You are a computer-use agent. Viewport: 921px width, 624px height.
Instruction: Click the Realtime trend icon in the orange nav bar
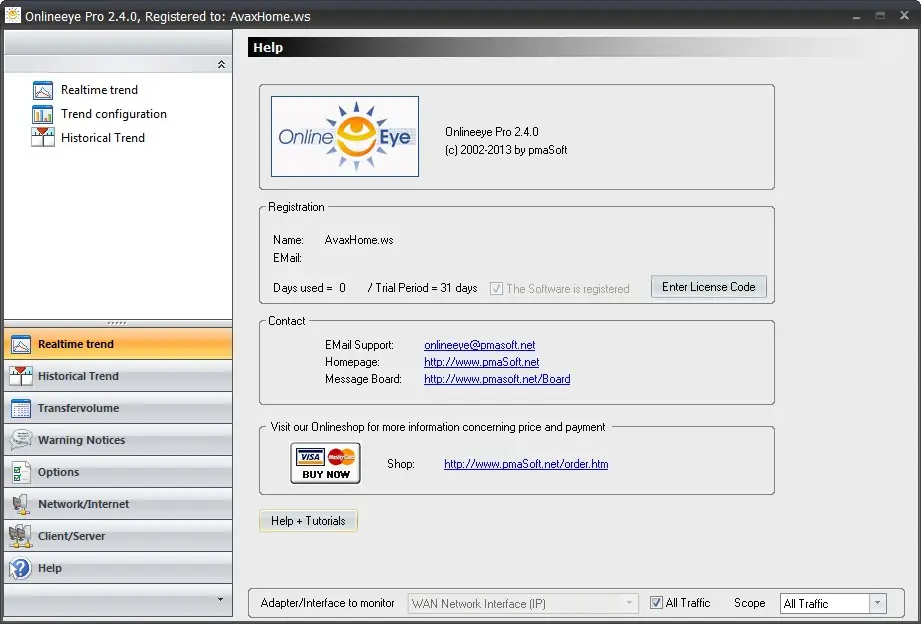[21, 344]
